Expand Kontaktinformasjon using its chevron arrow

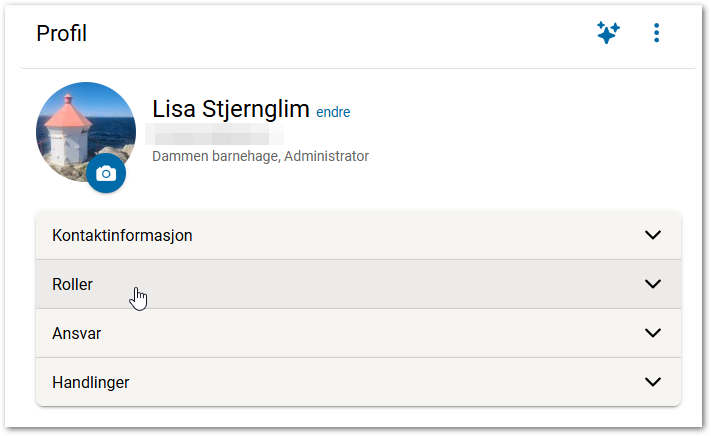(x=653, y=235)
